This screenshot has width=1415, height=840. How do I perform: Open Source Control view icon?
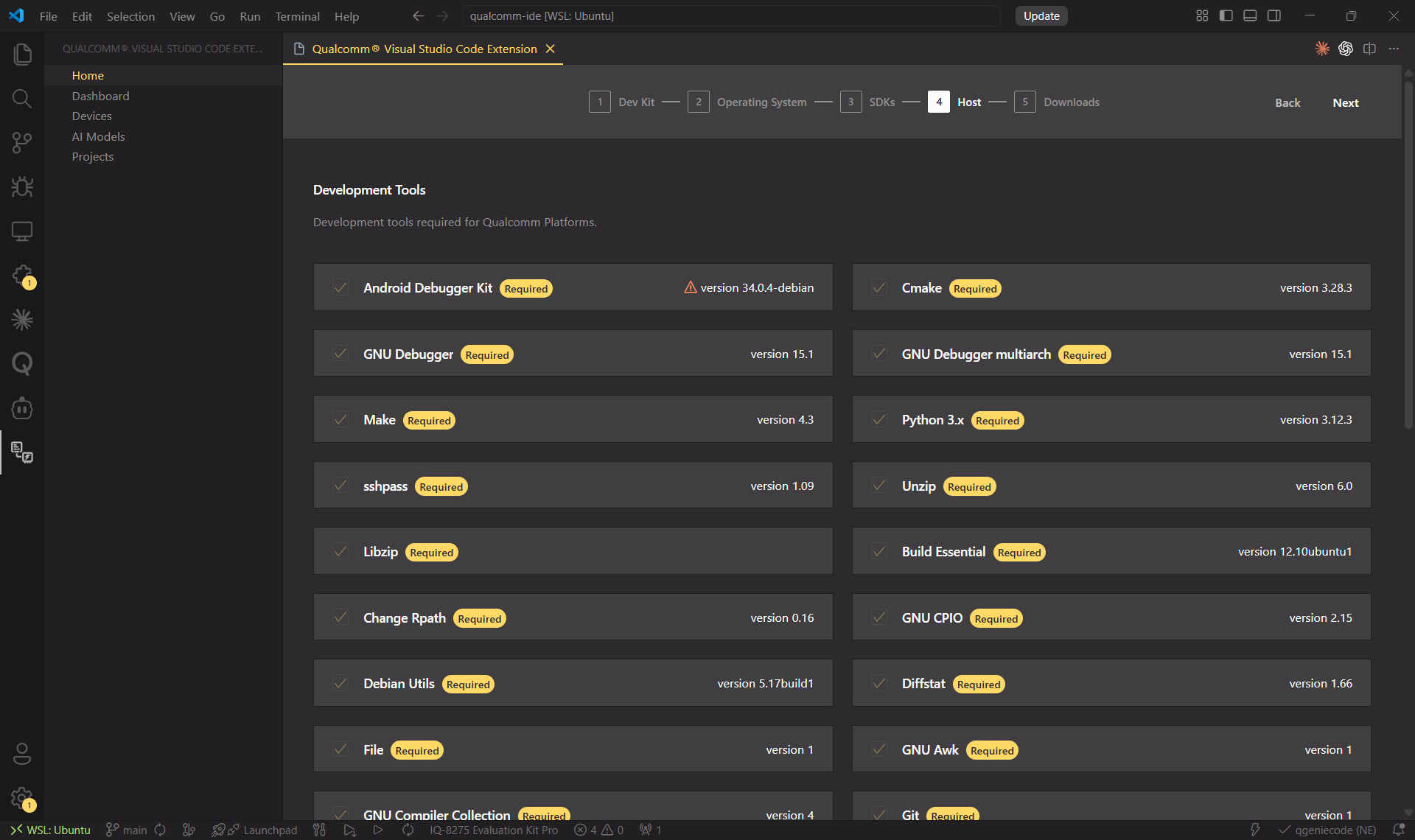click(22, 142)
